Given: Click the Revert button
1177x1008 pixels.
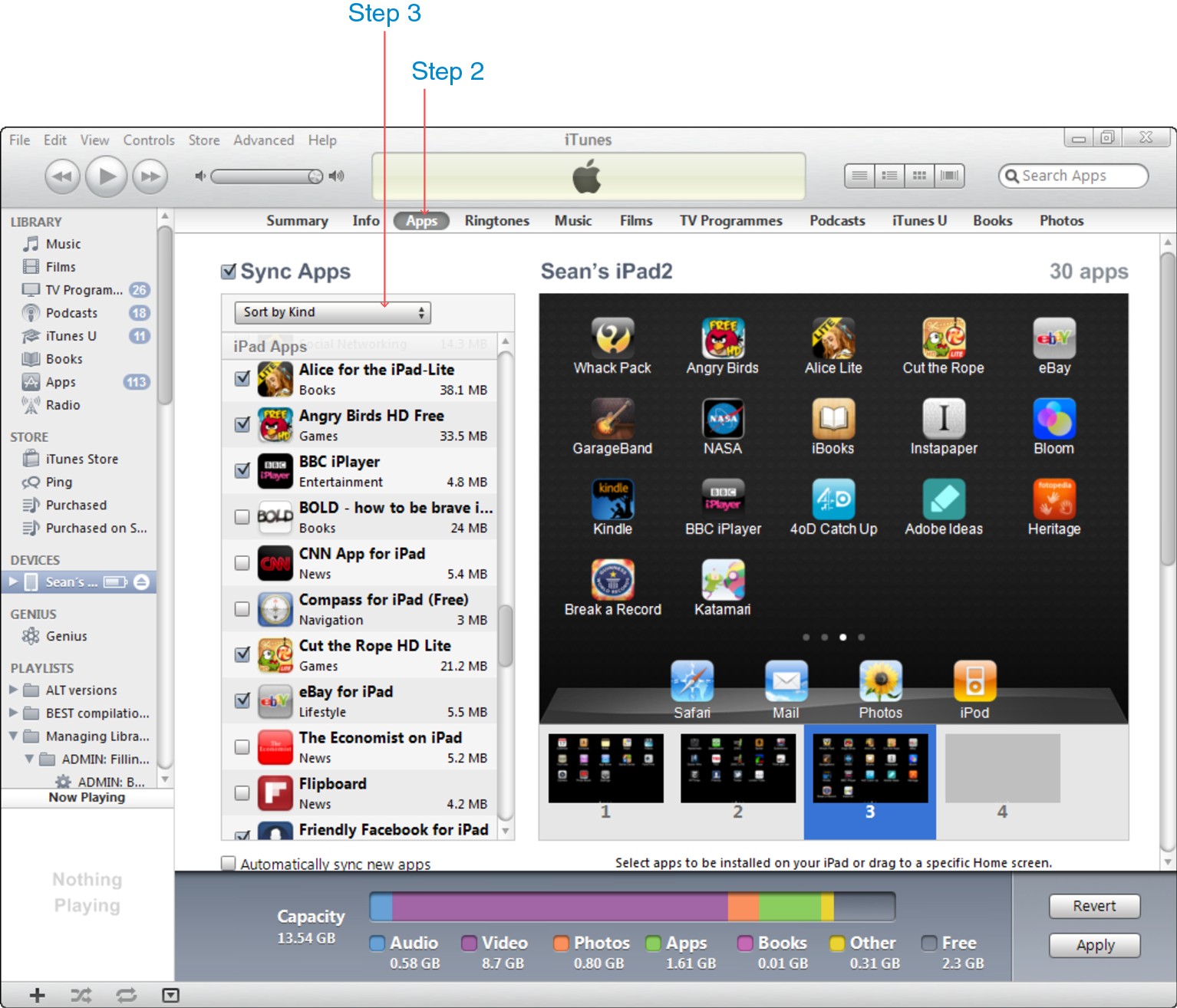Looking at the screenshot, I should [1095, 906].
